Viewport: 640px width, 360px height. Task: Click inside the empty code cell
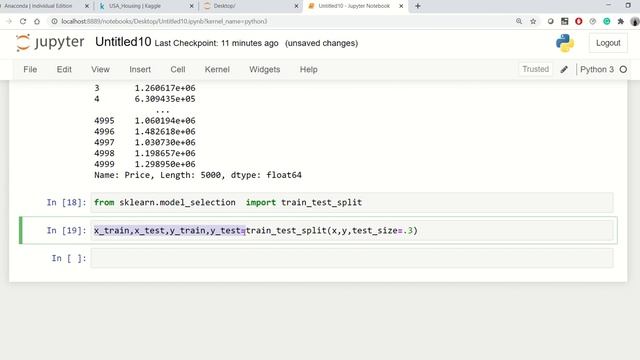point(352,258)
